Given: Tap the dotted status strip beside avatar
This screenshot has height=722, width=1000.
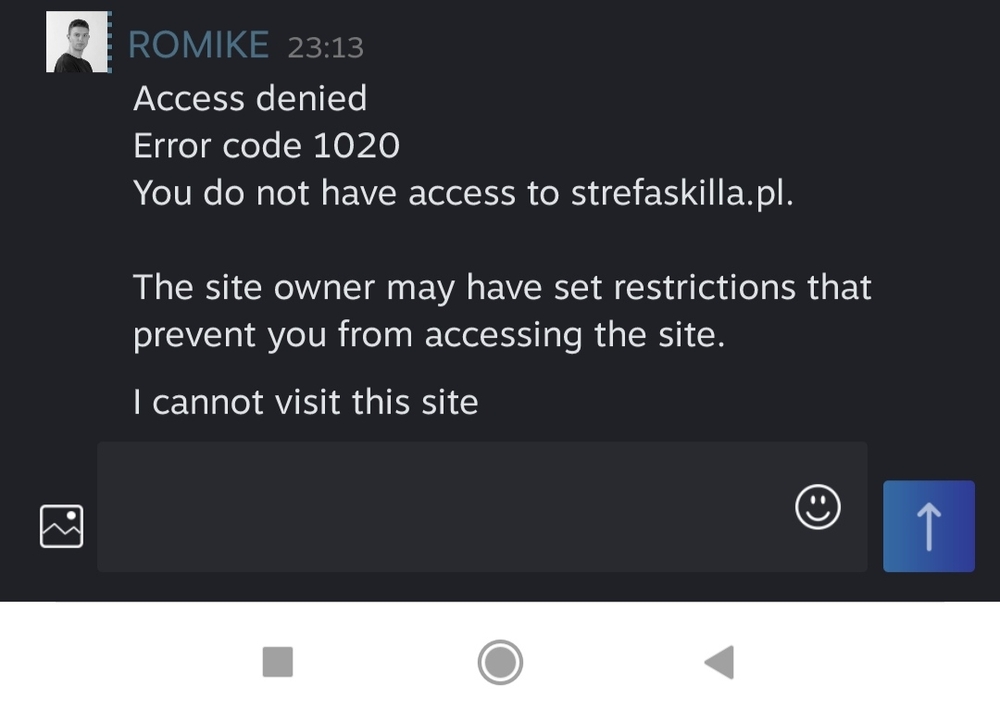Looking at the screenshot, I should (x=110, y=41).
